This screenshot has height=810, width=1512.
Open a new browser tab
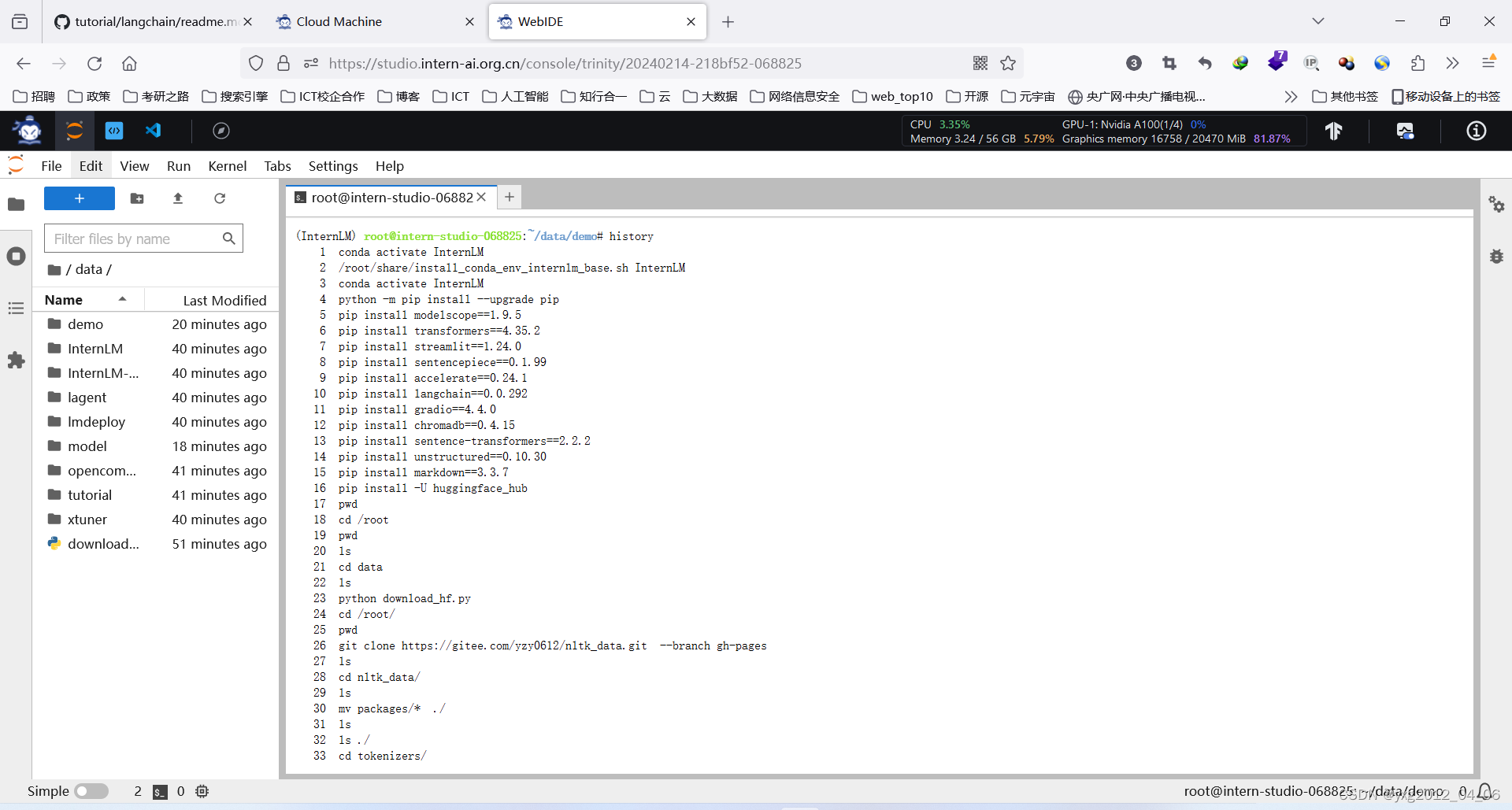pos(728,21)
